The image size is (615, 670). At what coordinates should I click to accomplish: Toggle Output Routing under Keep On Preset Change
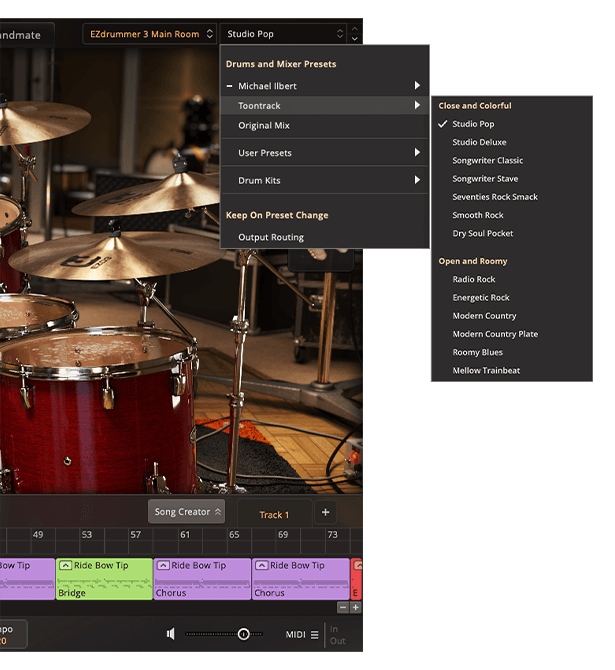[271, 237]
